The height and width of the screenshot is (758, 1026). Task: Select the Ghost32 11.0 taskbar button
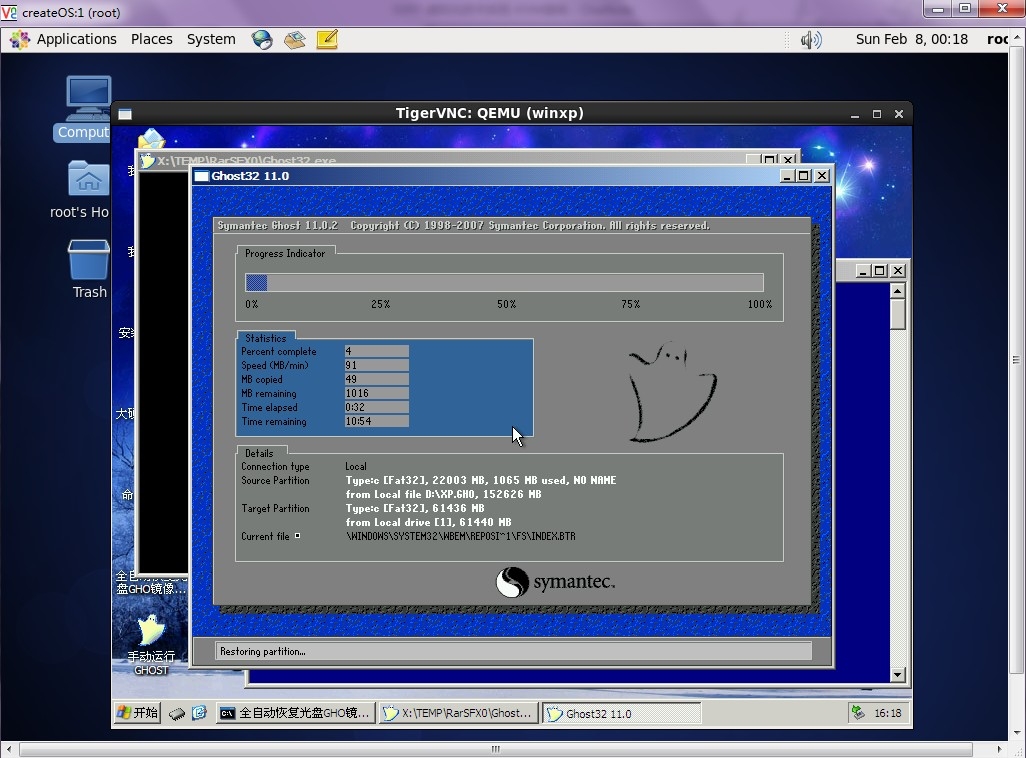[x=620, y=713]
